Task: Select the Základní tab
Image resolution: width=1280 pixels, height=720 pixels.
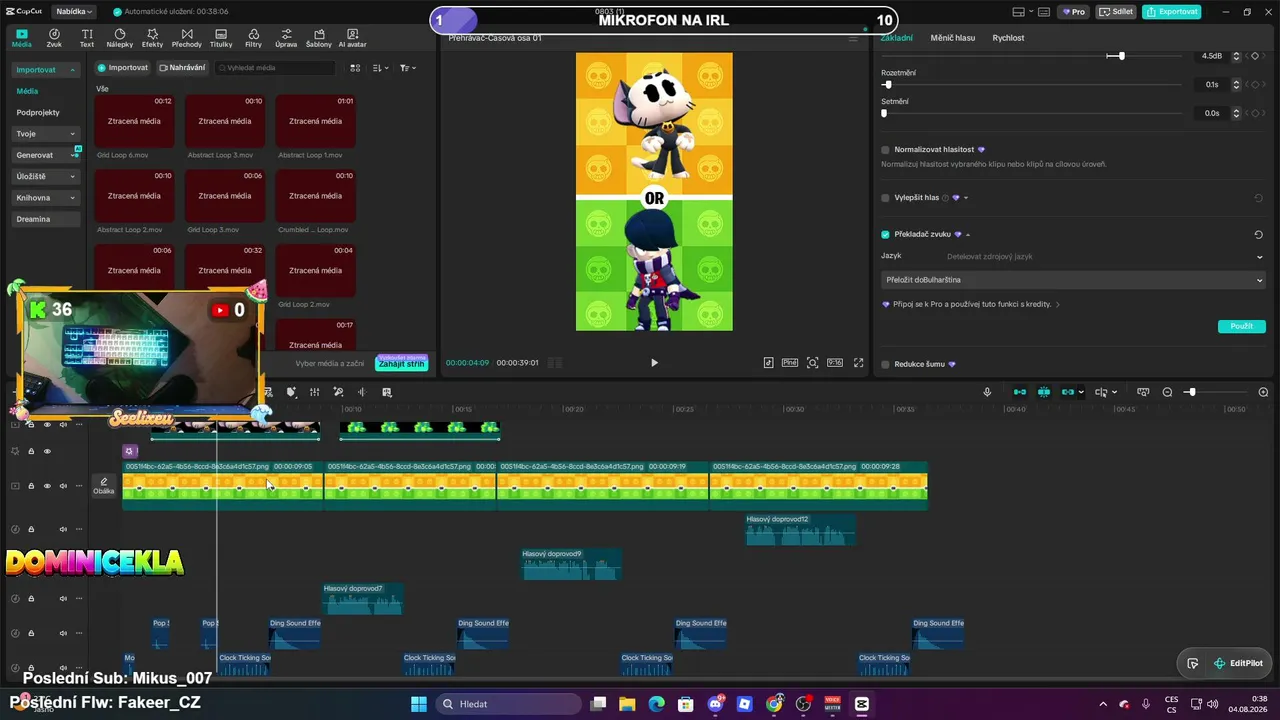Action: 896,38
